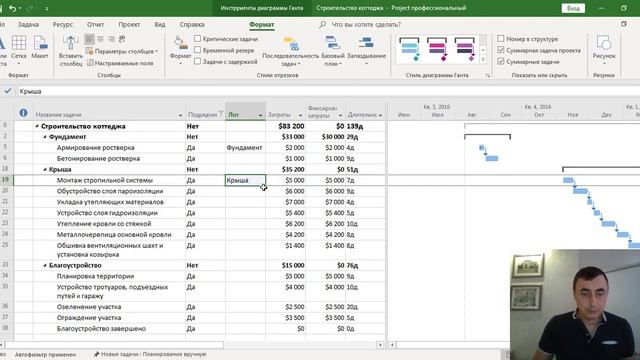Open the Затраты column dropdown
The width and height of the screenshot is (640, 360).
pyautogui.click(x=300, y=116)
